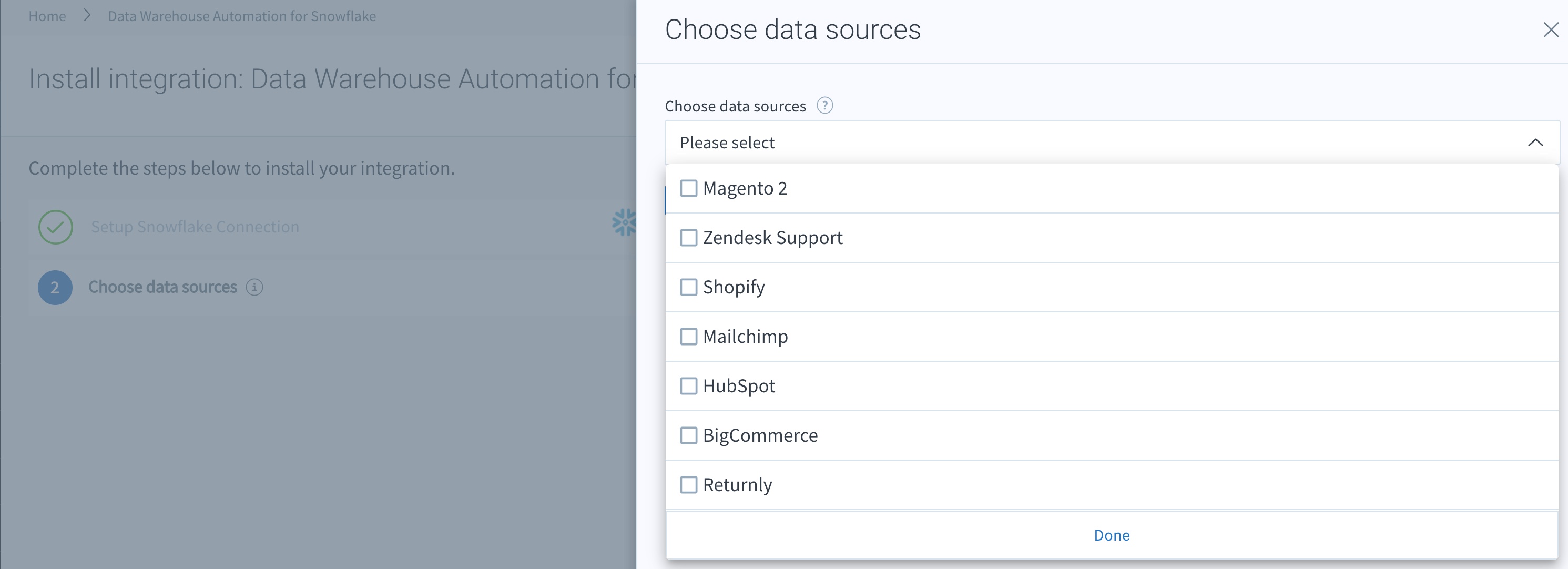Click the Shopify option text
1568x569 pixels.
click(734, 287)
